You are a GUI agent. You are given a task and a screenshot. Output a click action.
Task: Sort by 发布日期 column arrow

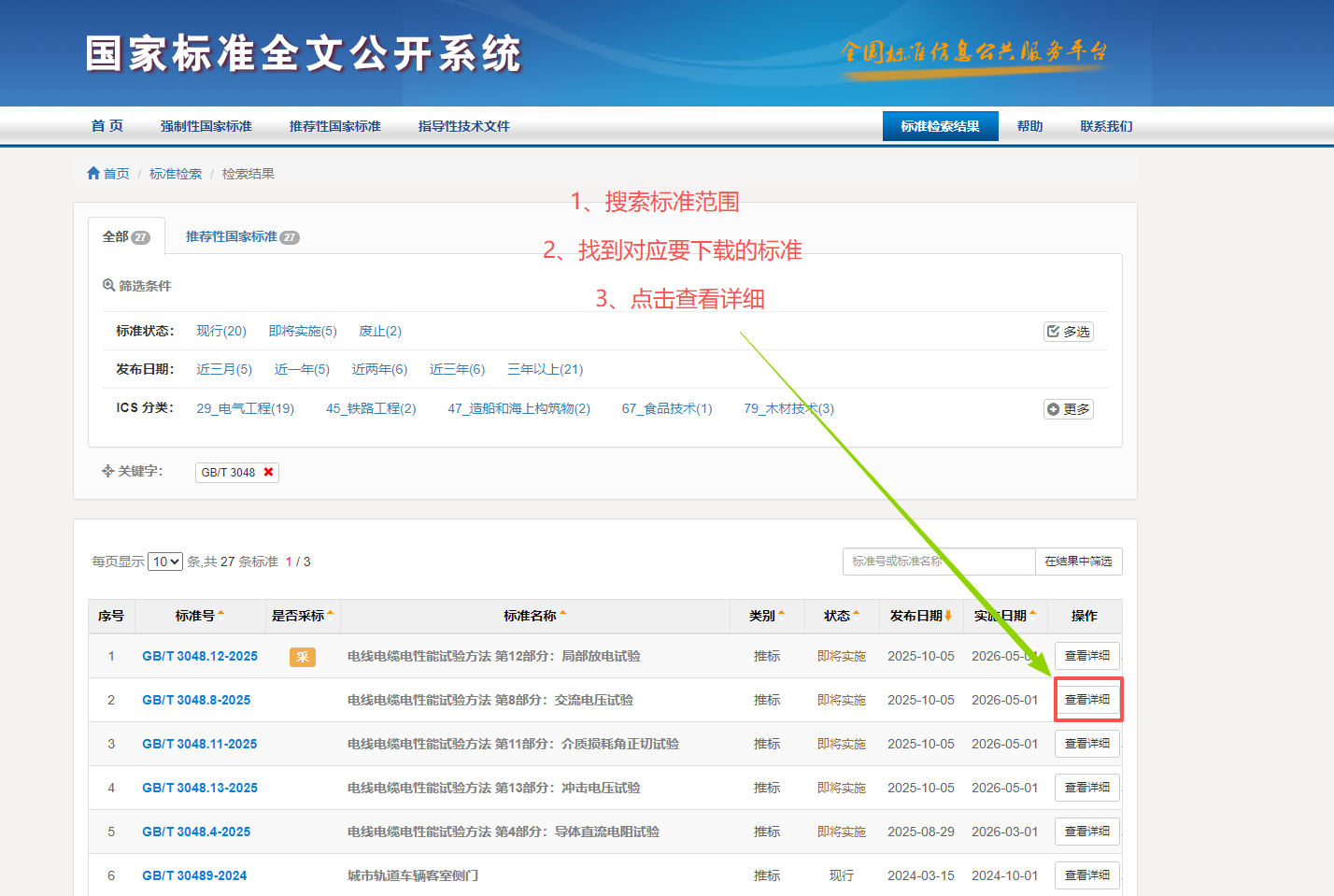948,616
